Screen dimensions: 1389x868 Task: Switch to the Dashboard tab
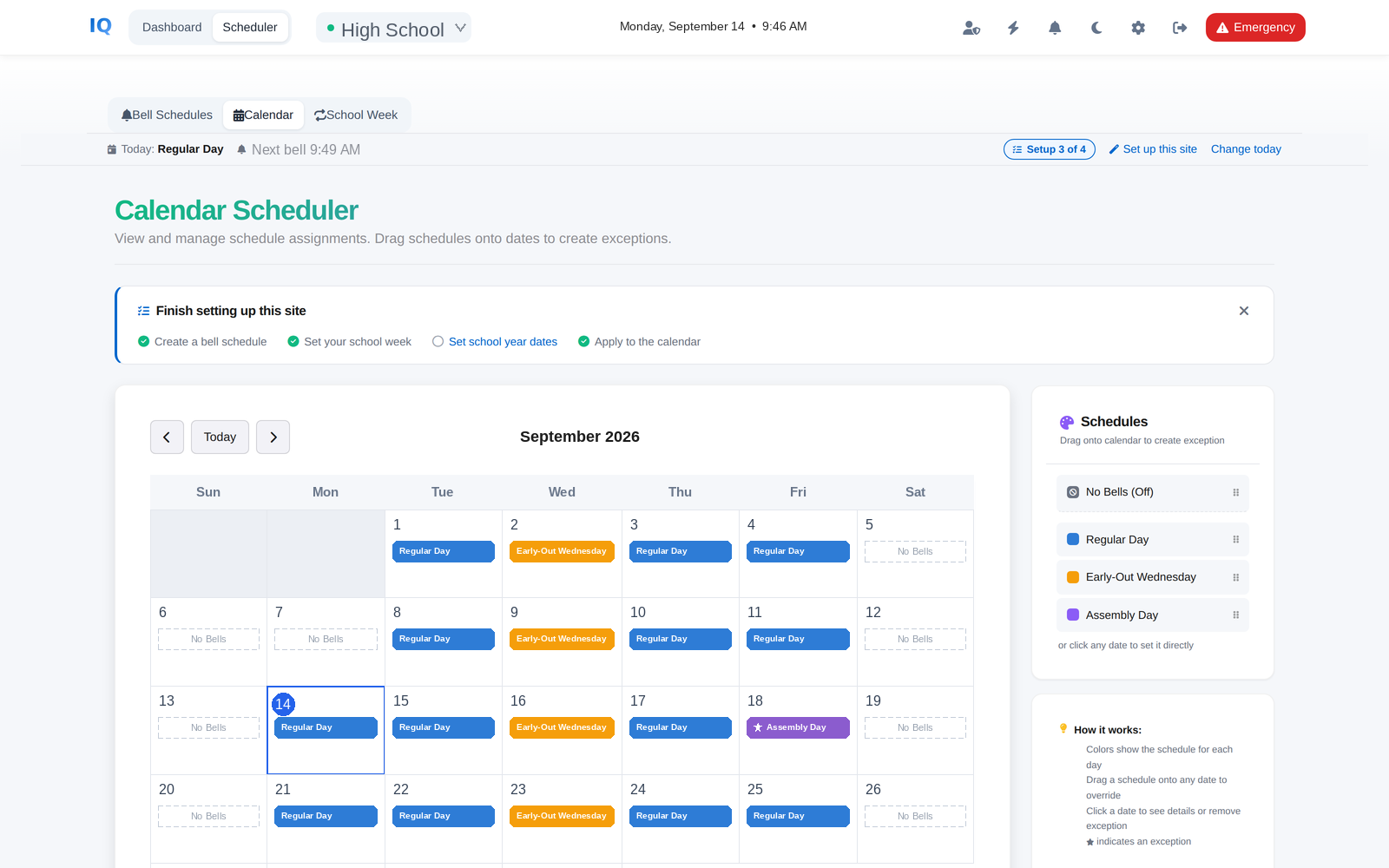[x=172, y=27]
